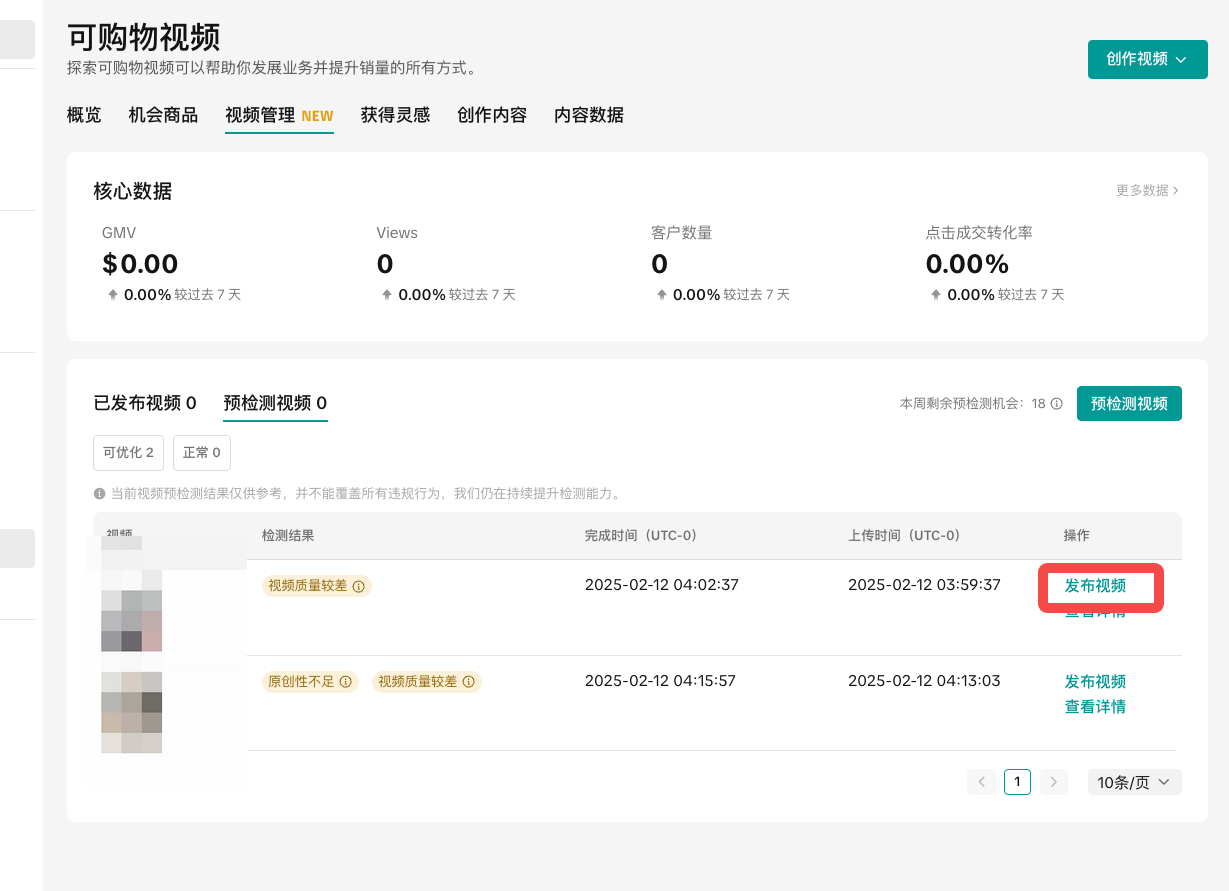The height and width of the screenshot is (891, 1229).
Task: Click info icon on first row 视频质量较差 tag
Action: click(x=359, y=586)
